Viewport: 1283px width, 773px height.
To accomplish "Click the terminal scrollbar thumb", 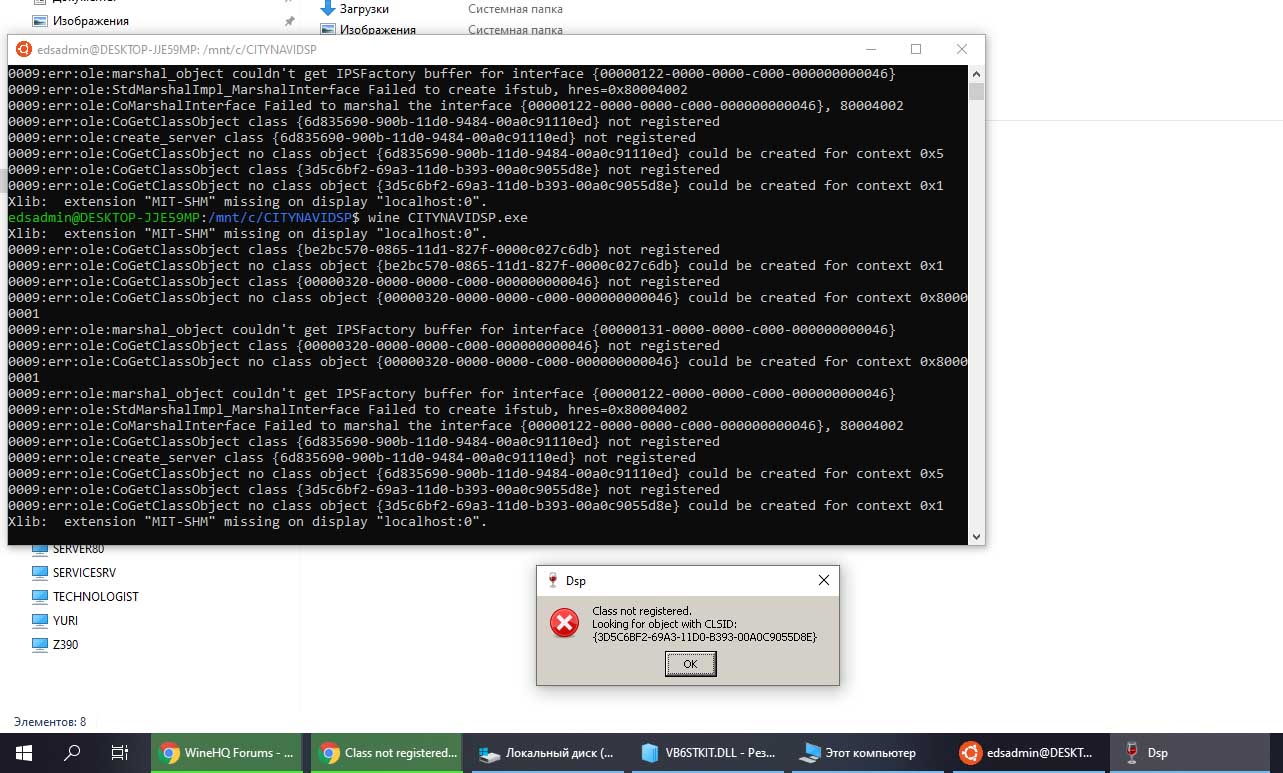I will pyautogui.click(x=976, y=92).
